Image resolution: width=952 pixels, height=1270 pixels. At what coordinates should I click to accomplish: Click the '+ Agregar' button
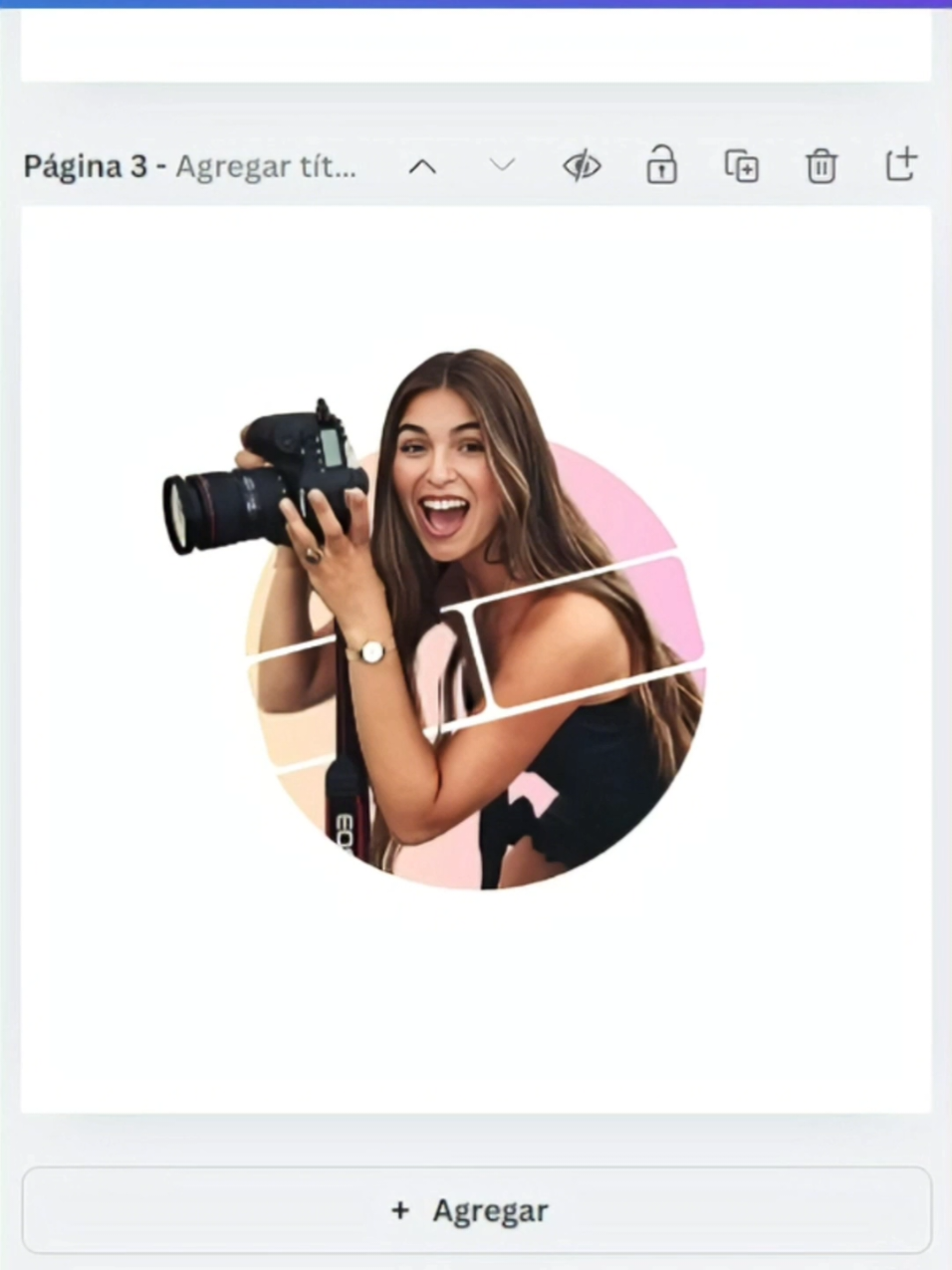point(477,1210)
